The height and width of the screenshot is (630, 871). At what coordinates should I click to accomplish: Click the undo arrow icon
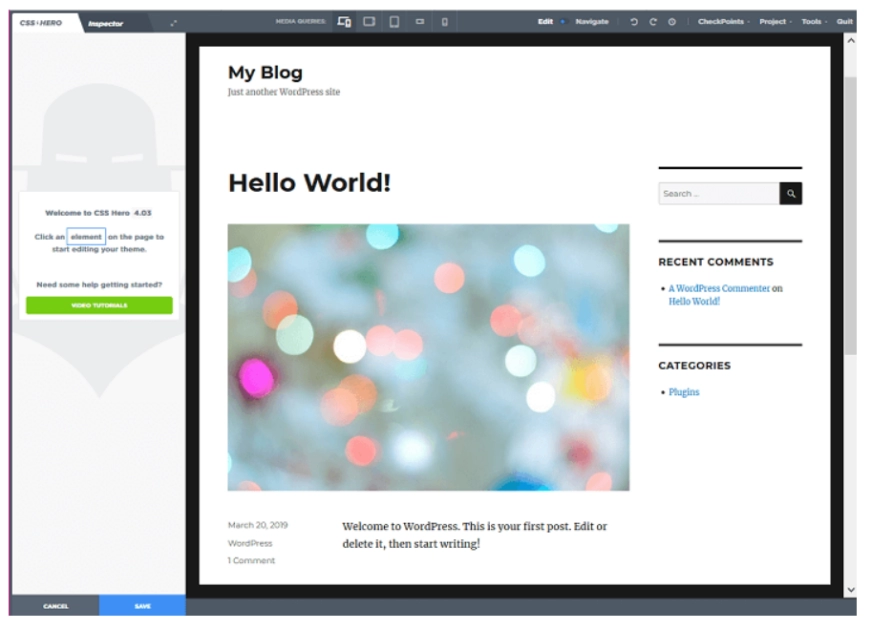634,22
